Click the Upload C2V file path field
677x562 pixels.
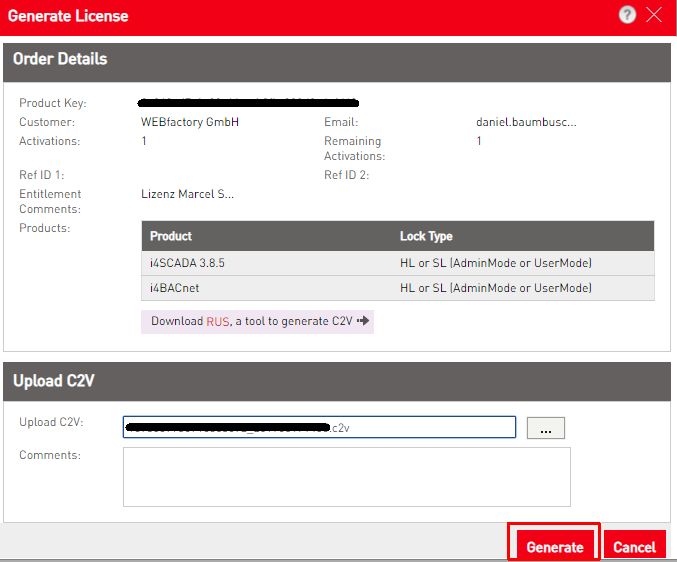(319, 427)
